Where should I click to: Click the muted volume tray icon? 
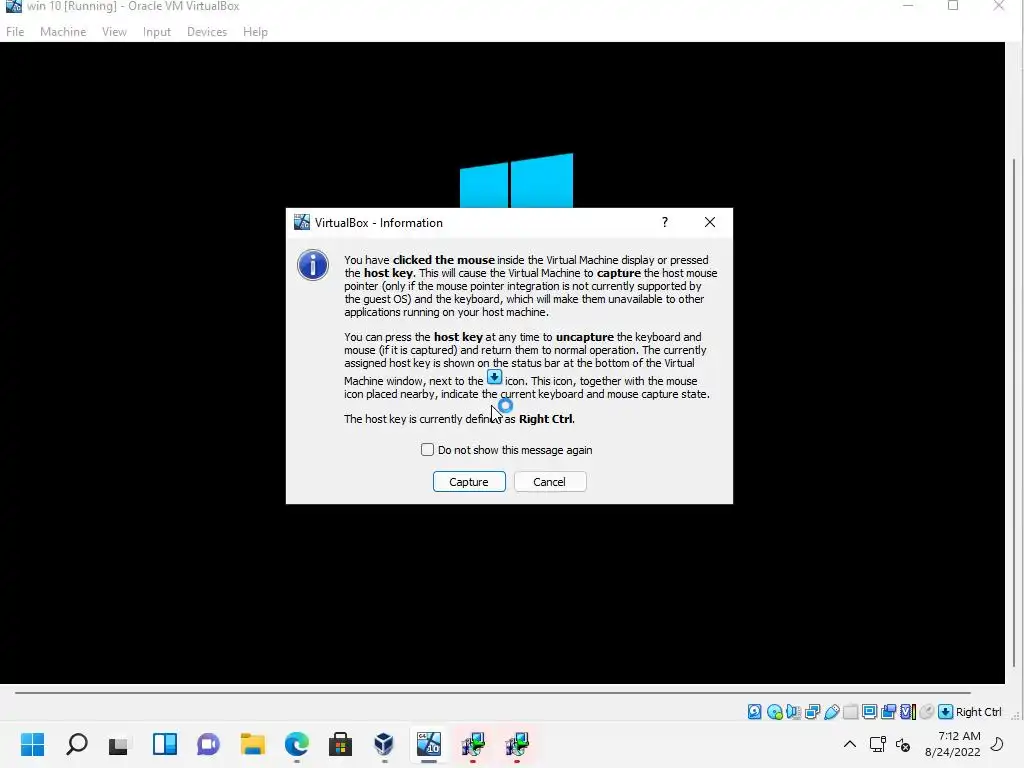(903, 744)
